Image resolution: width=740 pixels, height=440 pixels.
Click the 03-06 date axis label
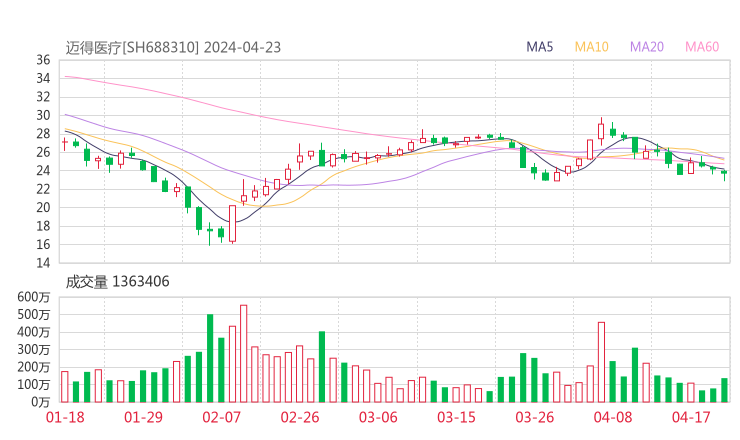(378, 417)
